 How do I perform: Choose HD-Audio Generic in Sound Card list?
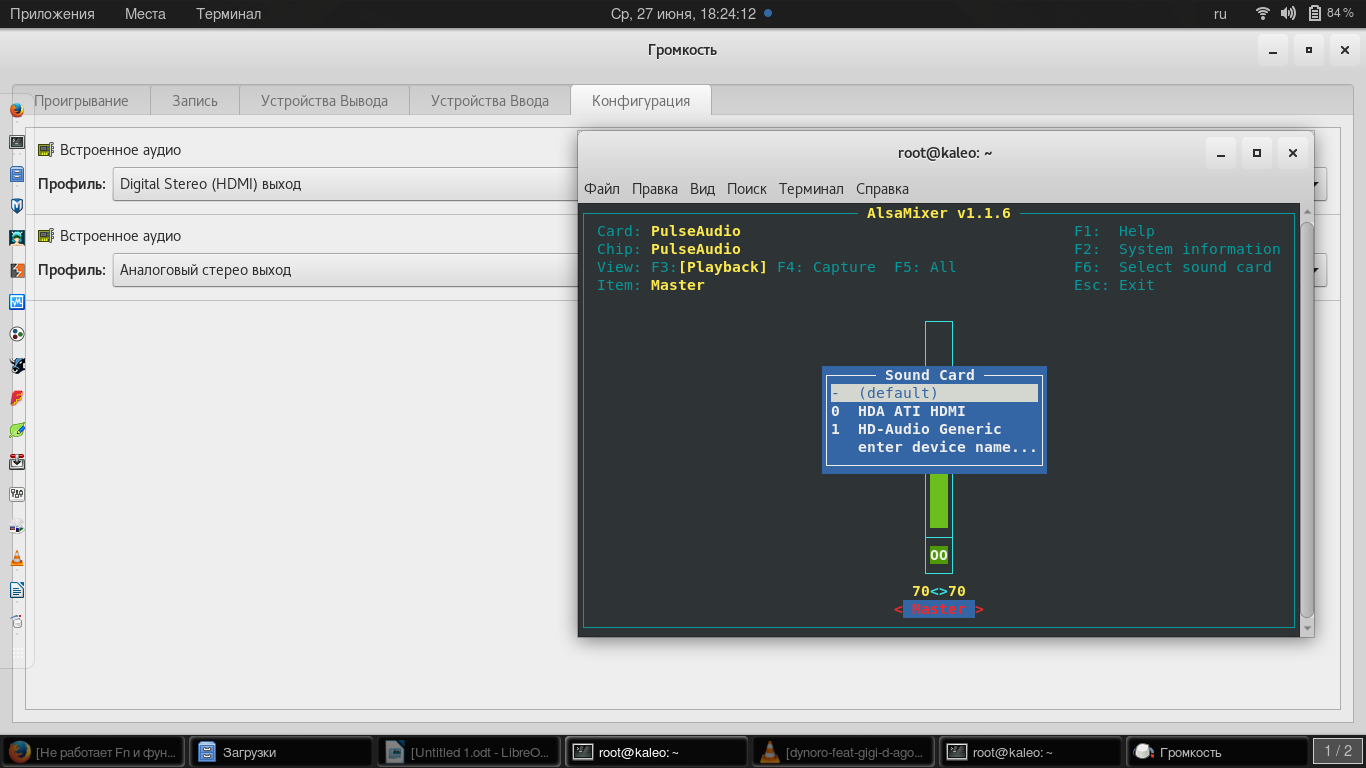pyautogui.click(x=929, y=429)
